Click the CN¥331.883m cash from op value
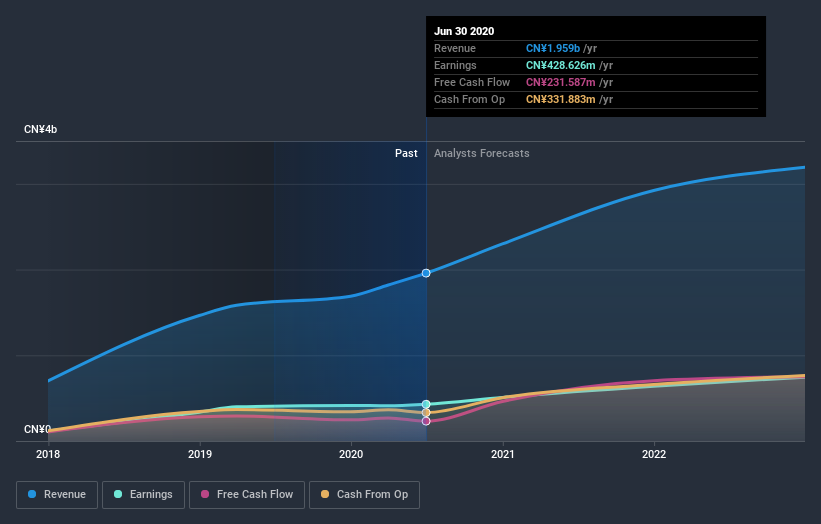This screenshot has height=524, width=821. (561, 99)
